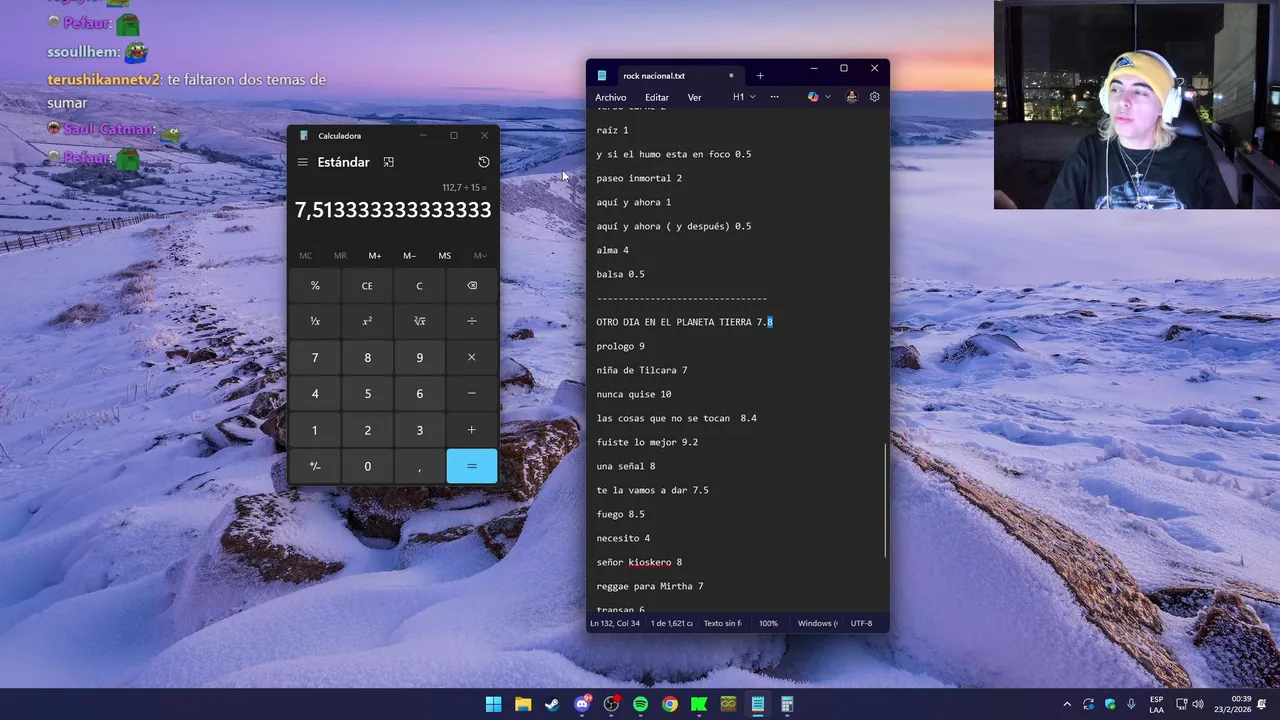Open the Kick app from the taskbar
Image resolution: width=1280 pixels, height=720 pixels.
click(699, 704)
